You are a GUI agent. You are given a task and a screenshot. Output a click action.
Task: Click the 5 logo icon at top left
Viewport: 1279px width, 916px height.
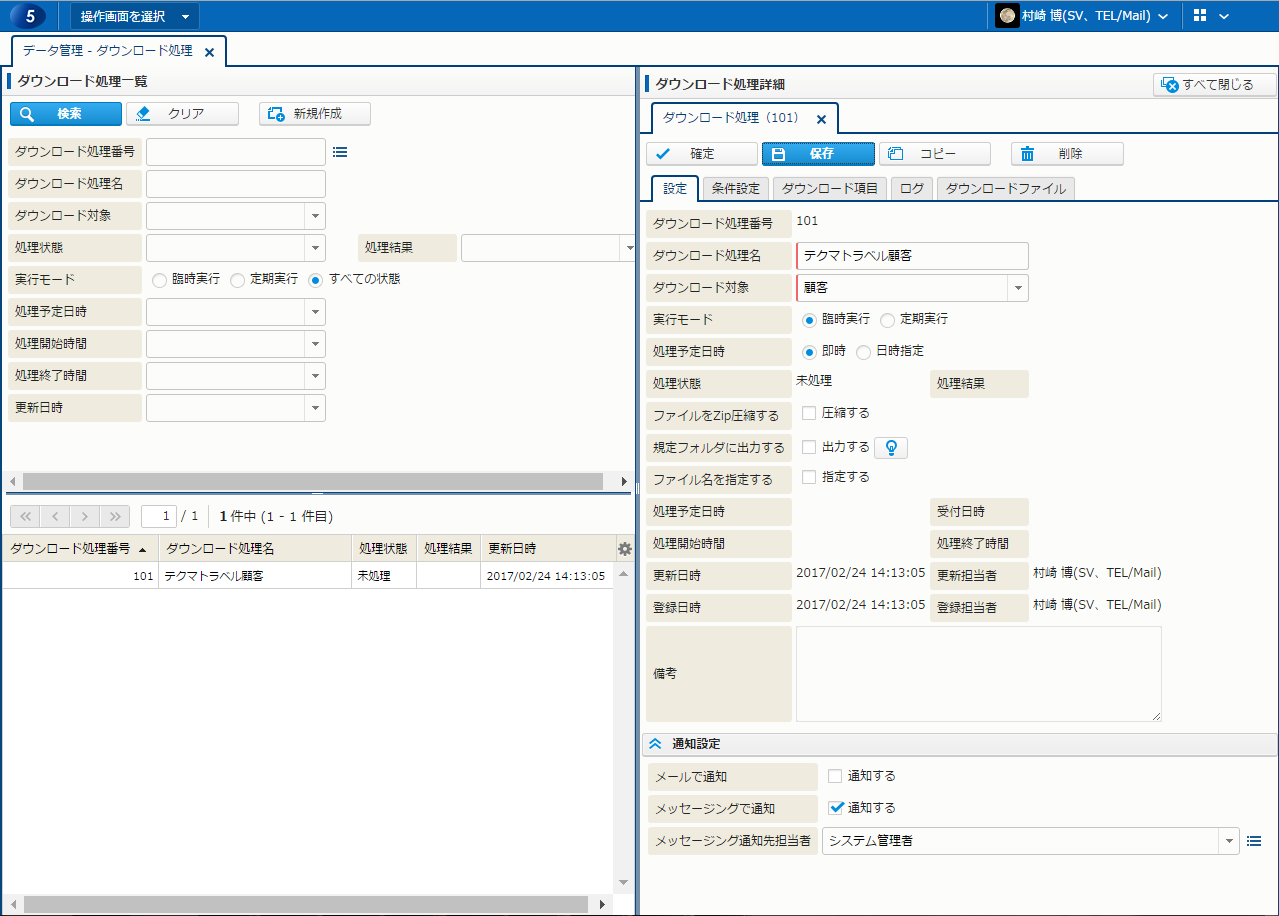(29, 16)
